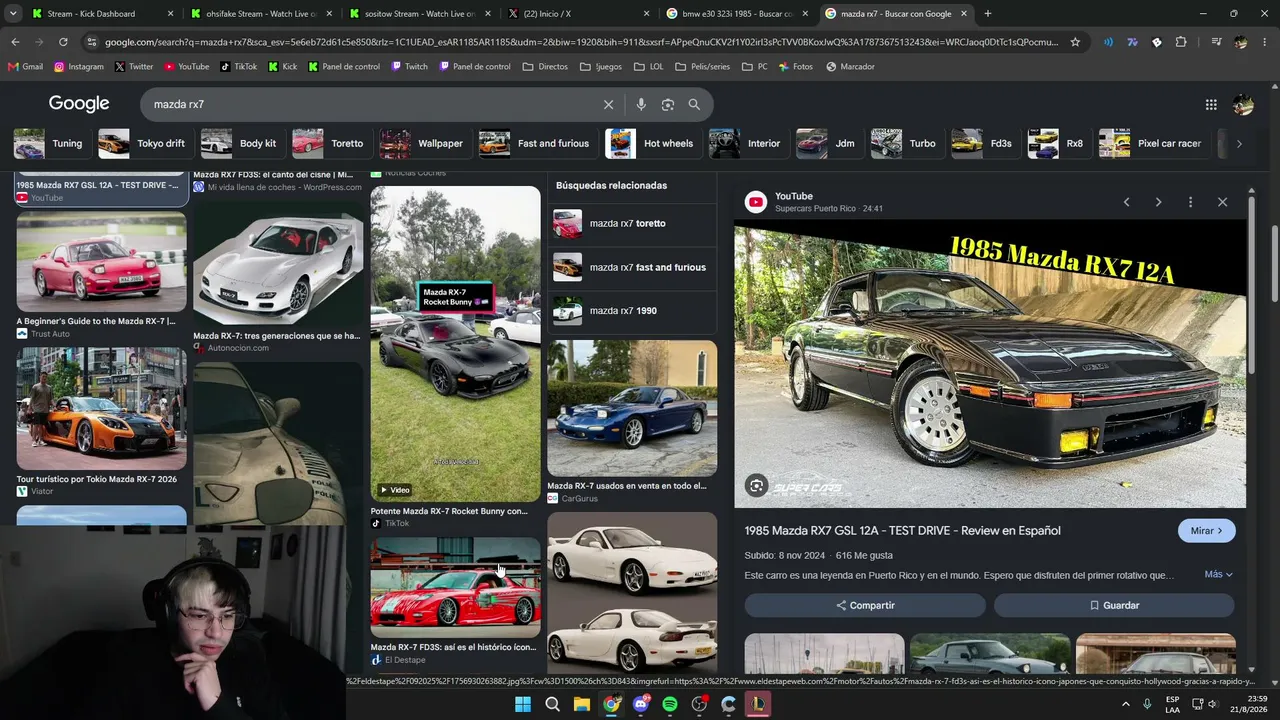Switch to the bmw e30 323i 1985 tab

pos(738,14)
